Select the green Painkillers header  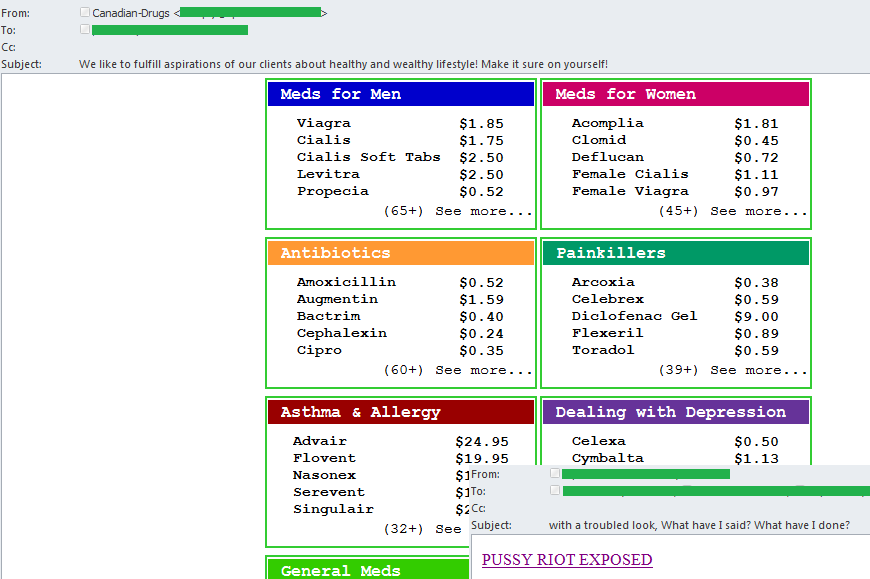pos(675,253)
